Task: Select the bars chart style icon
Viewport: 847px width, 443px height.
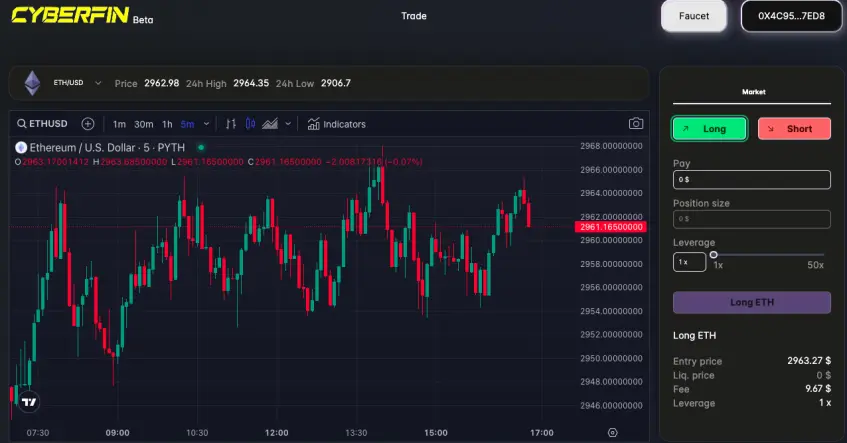Action: point(231,124)
